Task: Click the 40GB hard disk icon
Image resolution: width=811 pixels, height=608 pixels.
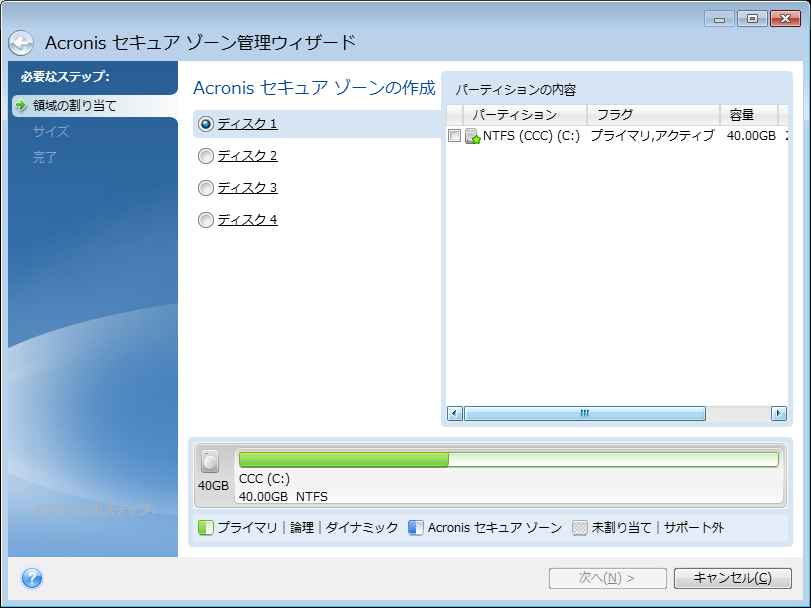Action: coord(210,461)
